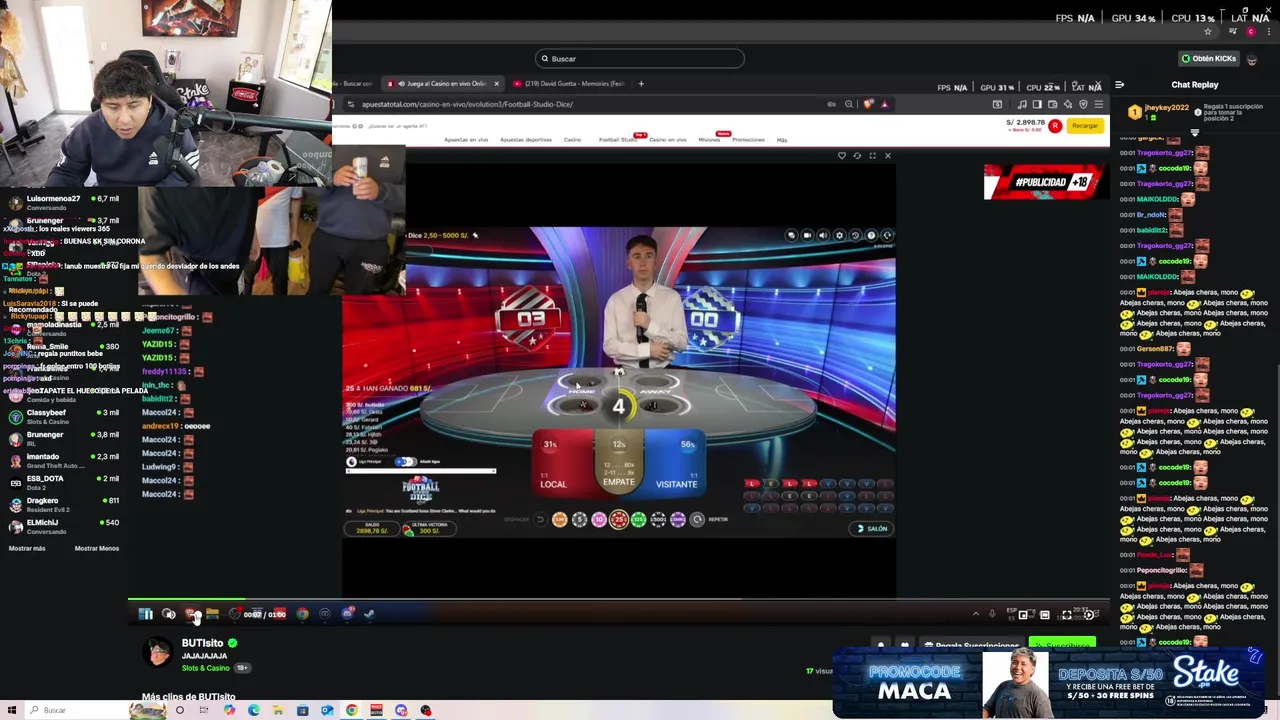The height and width of the screenshot is (720, 1280).
Task: Open Chrome from Windows taskbar
Action: pos(351,710)
